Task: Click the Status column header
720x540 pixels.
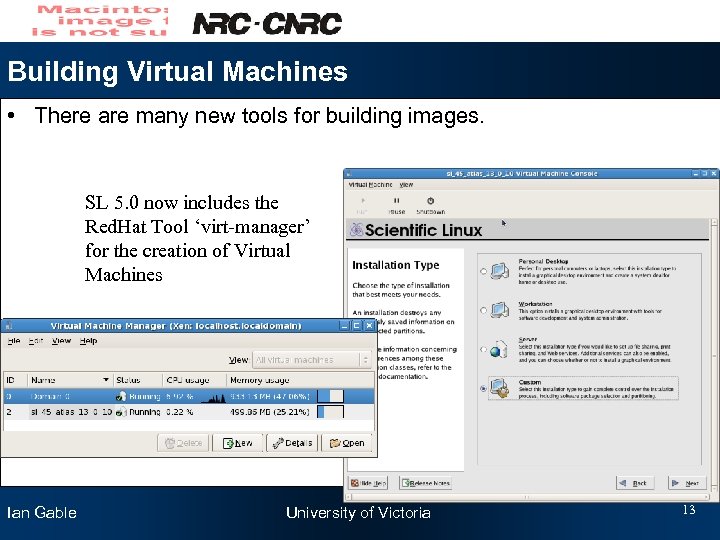Action: (x=138, y=380)
